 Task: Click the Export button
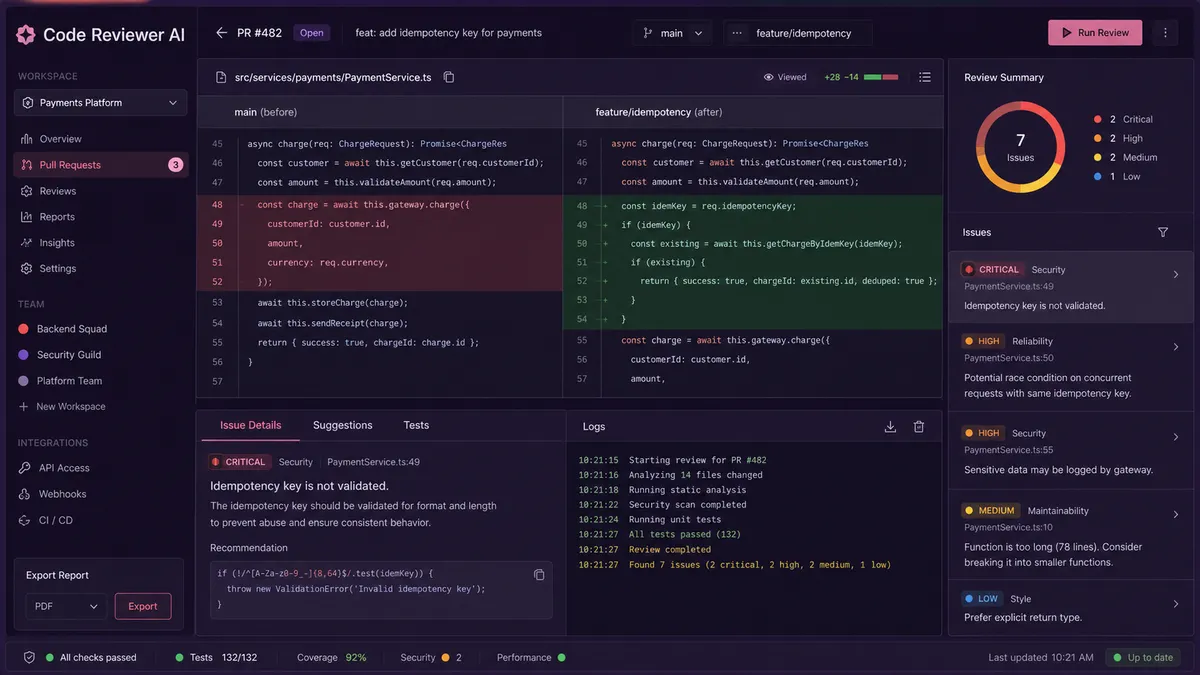(143, 606)
